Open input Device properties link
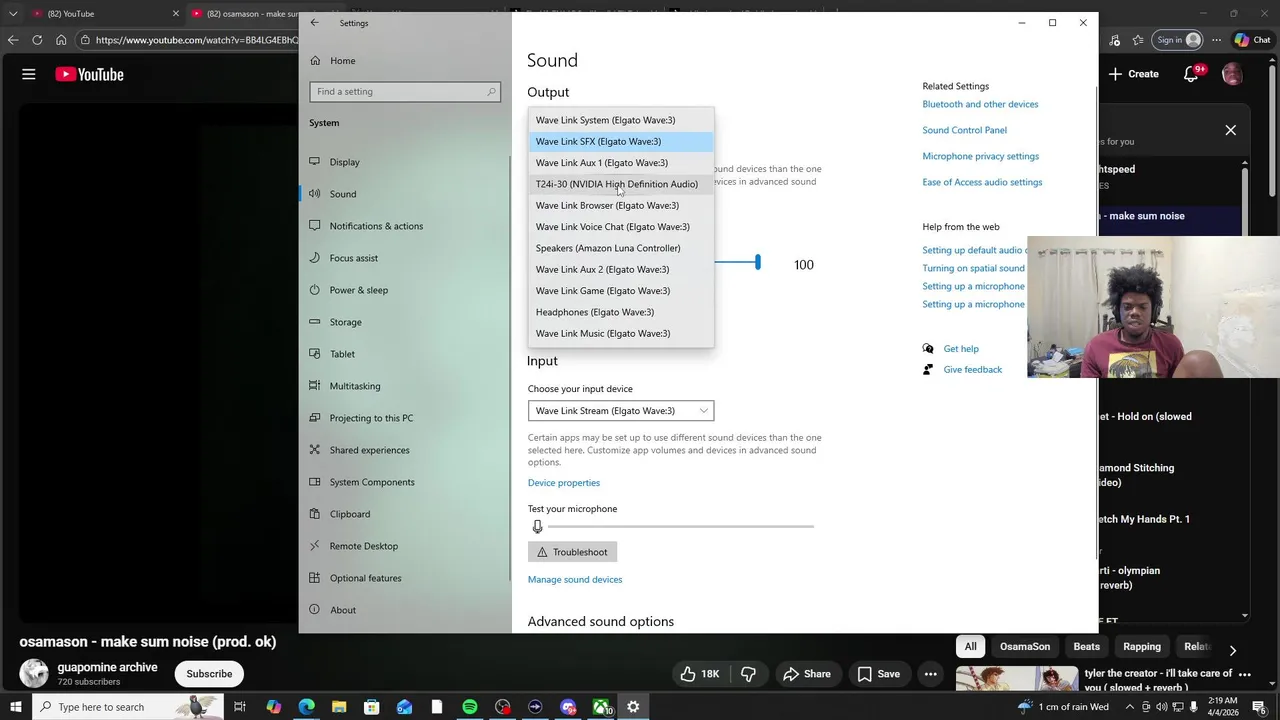Viewport: 1280px width, 720px height. click(x=564, y=483)
